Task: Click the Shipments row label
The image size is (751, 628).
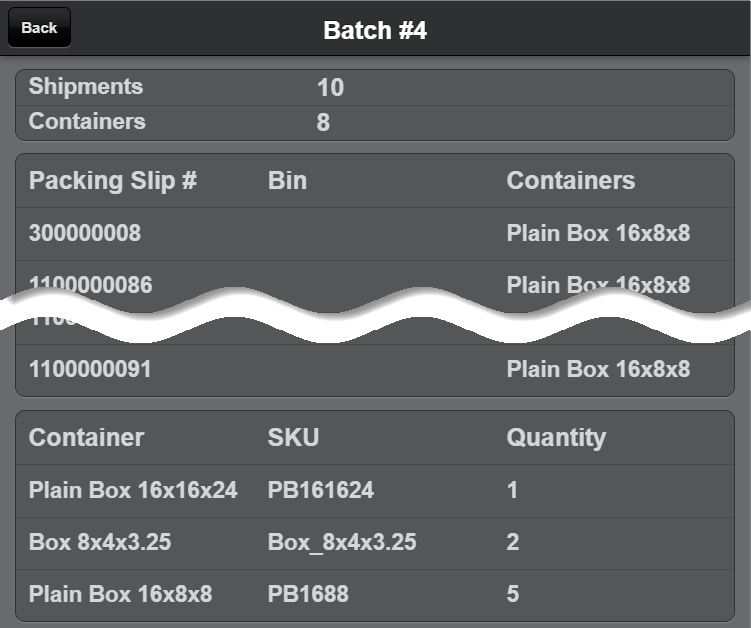Action: (86, 87)
